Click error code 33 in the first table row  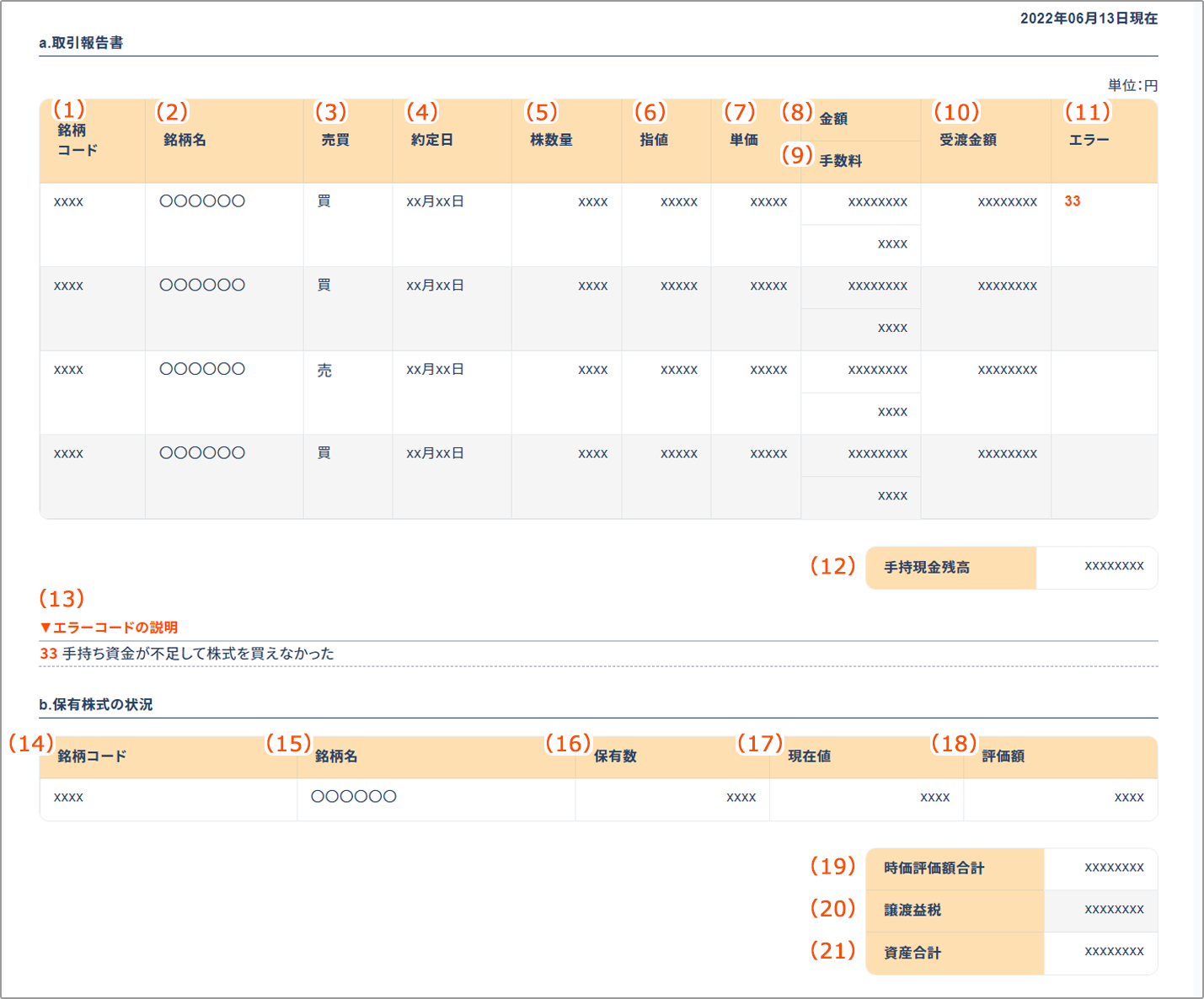(1073, 201)
